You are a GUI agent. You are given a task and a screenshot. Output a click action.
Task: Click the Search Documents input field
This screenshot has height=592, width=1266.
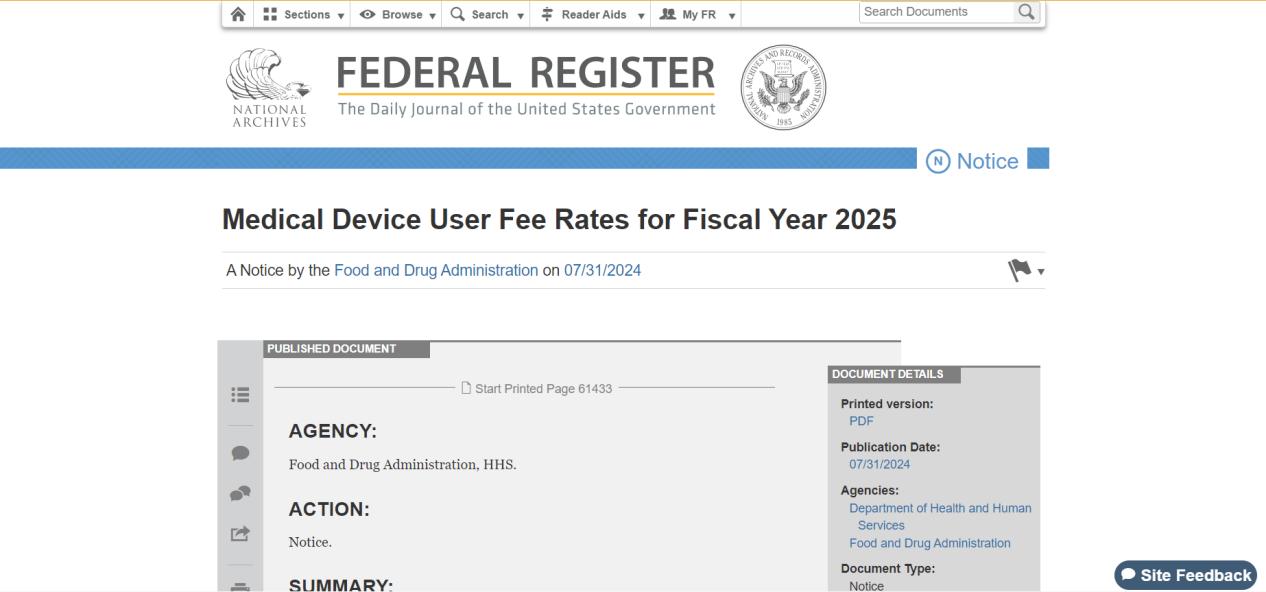[935, 12]
